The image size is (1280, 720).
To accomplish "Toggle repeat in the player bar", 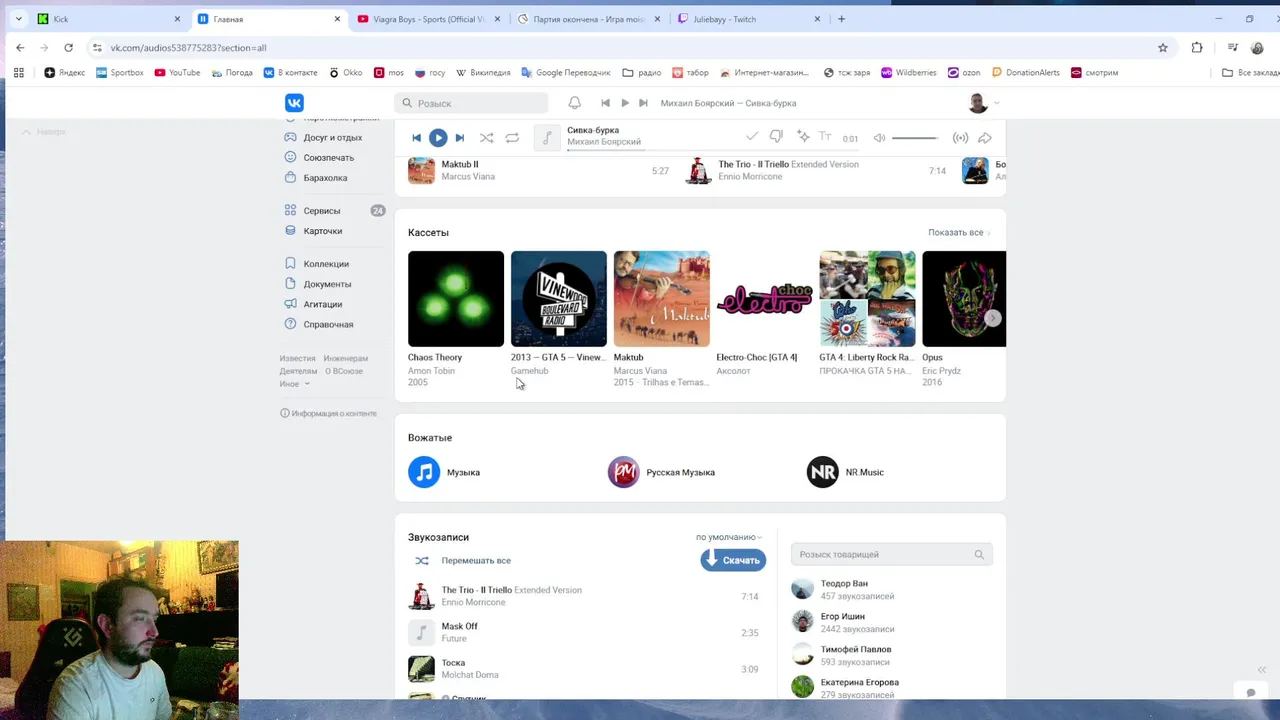I will coord(512,138).
